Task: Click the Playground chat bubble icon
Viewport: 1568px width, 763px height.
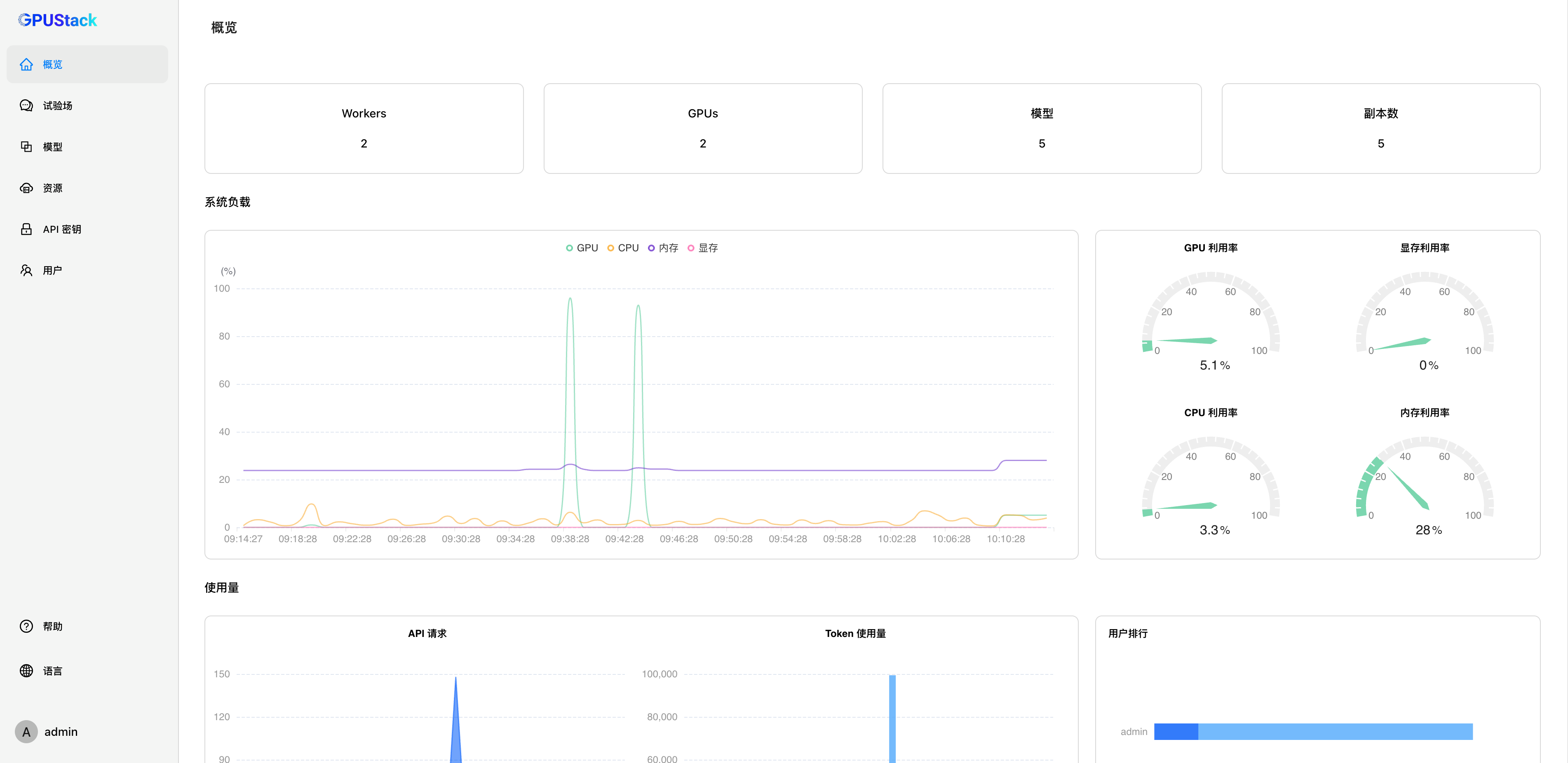Action: tap(26, 106)
